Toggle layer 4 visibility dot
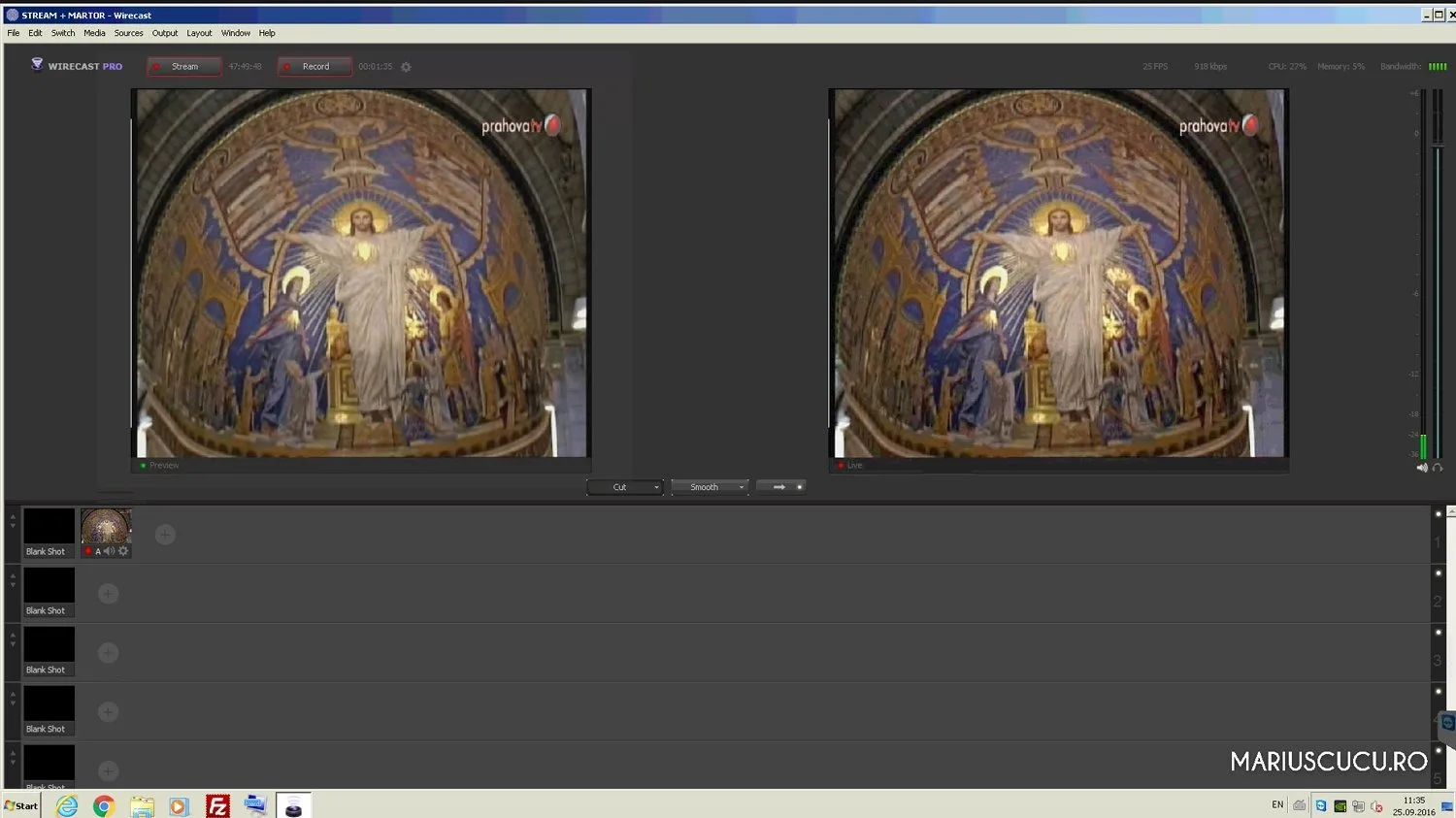 (1439, 692)
